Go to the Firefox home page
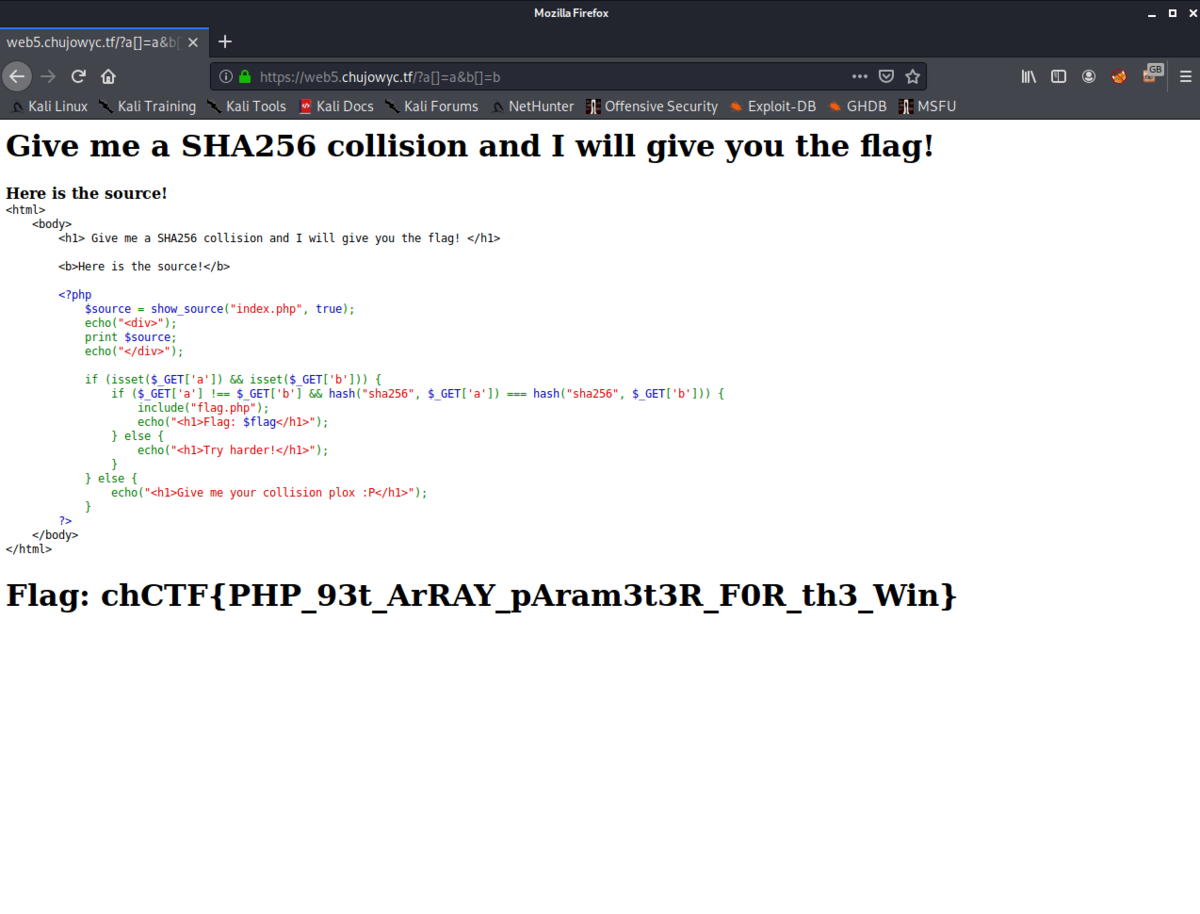This screenshot has height=914, width=1200. tap(108, 76)
